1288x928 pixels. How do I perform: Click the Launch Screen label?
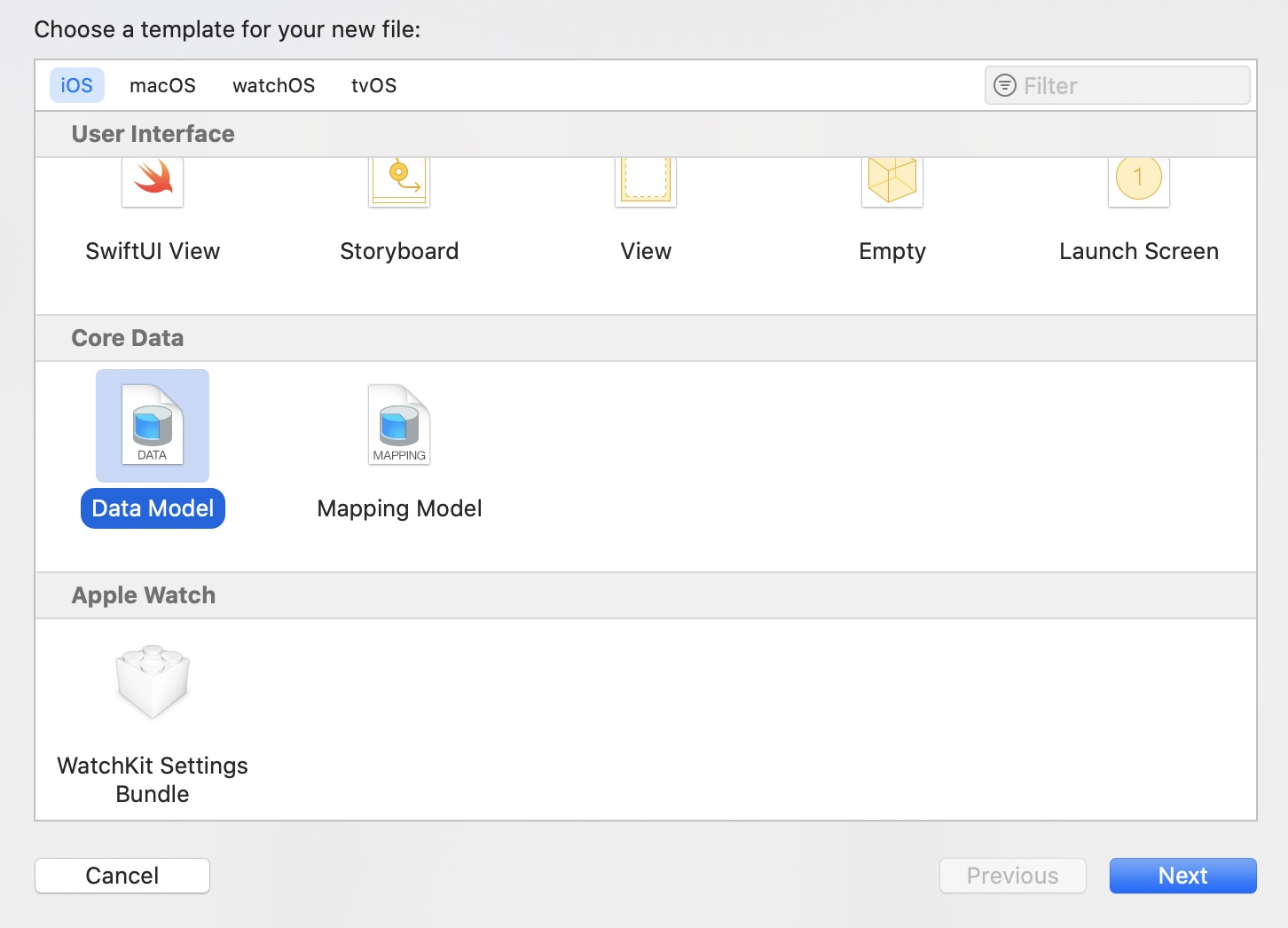pyautogui.click(x=1139, y=251)
